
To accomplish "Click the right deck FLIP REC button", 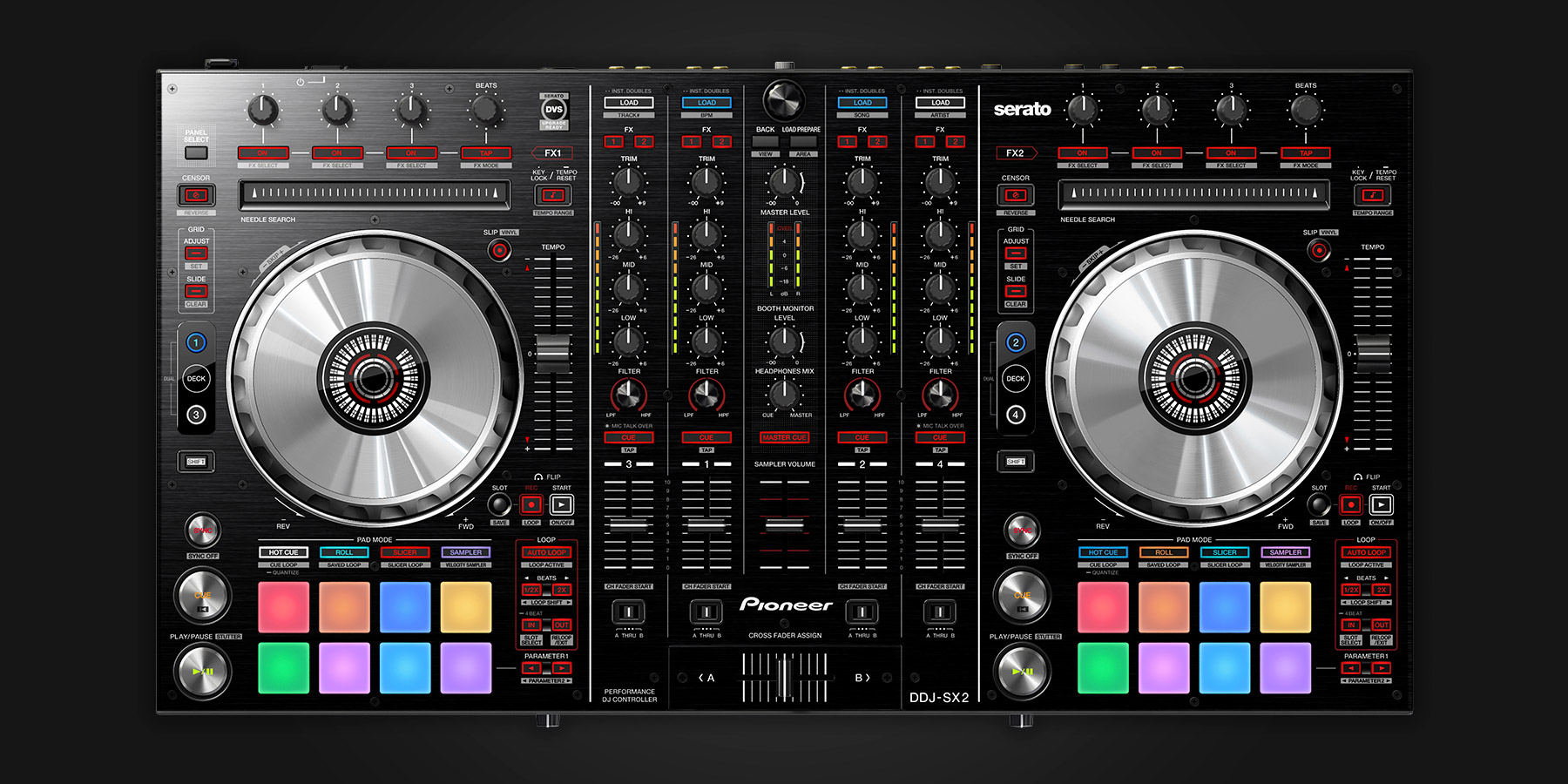I will click(x=1351, y=504).
